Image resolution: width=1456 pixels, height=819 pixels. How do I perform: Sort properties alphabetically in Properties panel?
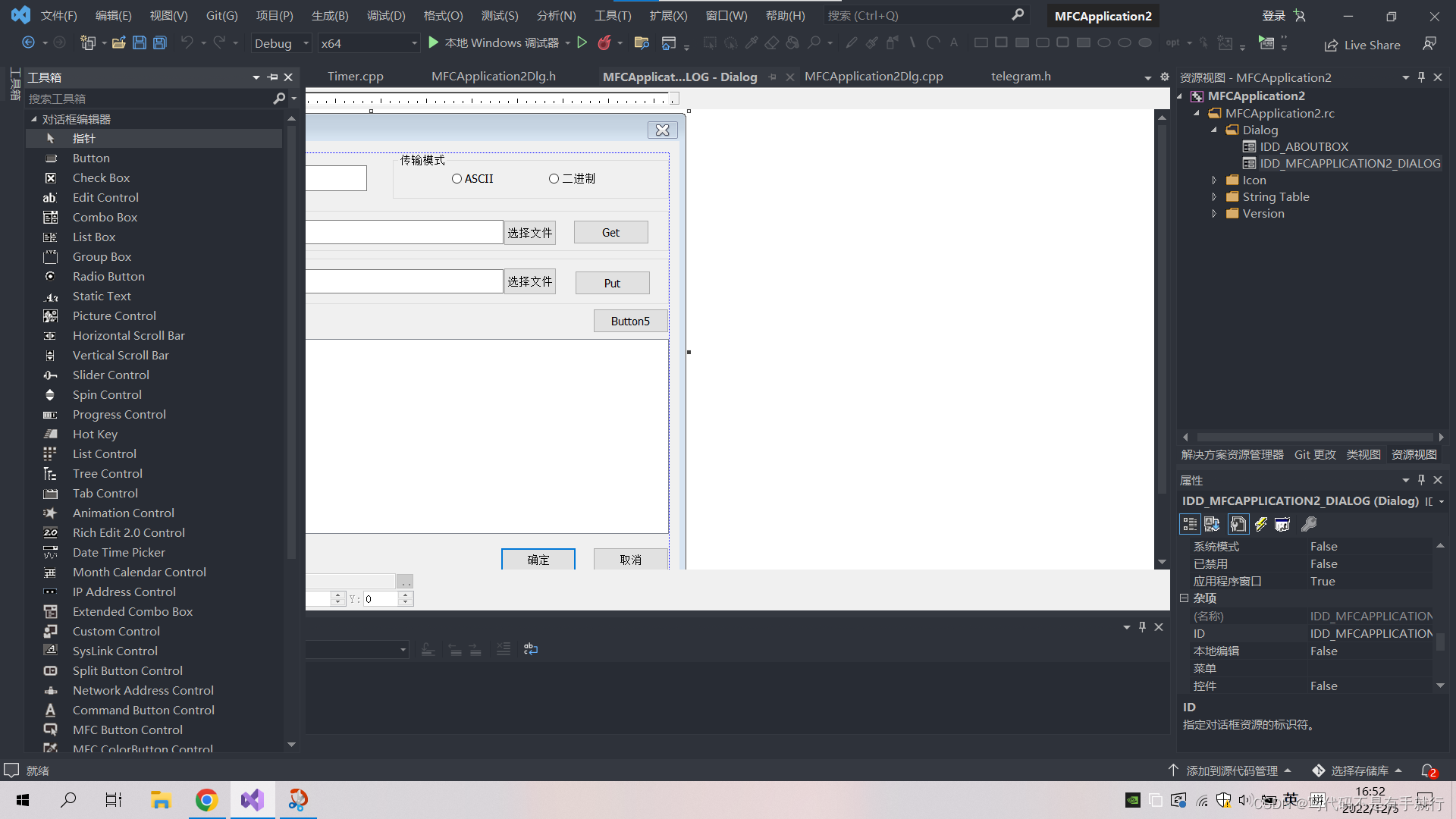[x=1212, y=524]
